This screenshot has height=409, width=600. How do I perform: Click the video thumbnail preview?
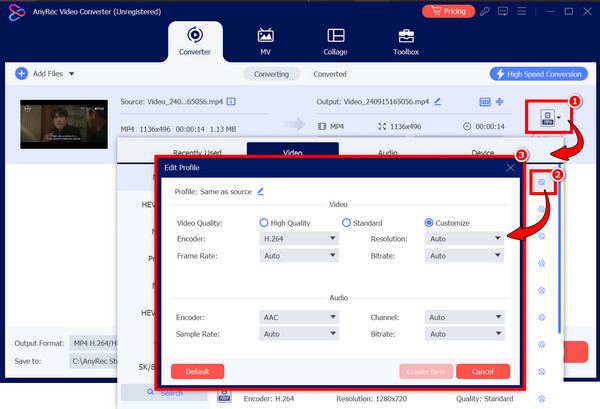(64, 124)
